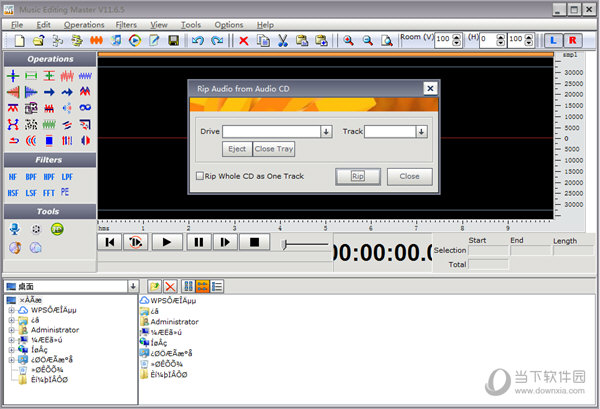600x409 pixels.
Task: Click the Room (H) 0 stepper arrows
Action: 501,40
